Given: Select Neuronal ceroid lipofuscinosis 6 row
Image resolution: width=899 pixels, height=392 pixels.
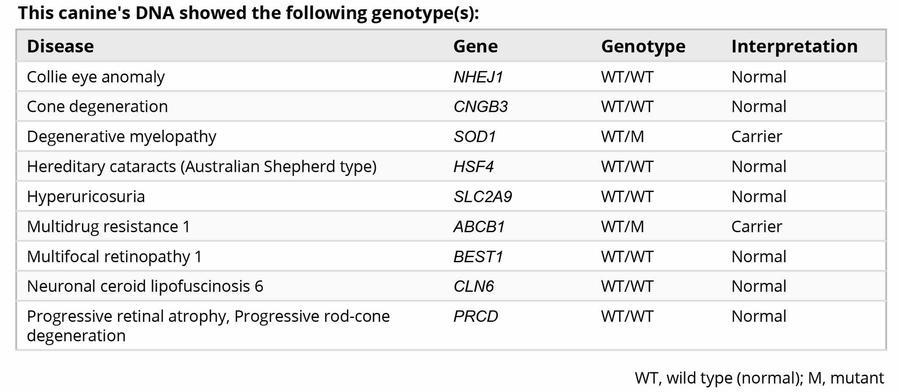Looking at the screenshot, I should [451, 285].
